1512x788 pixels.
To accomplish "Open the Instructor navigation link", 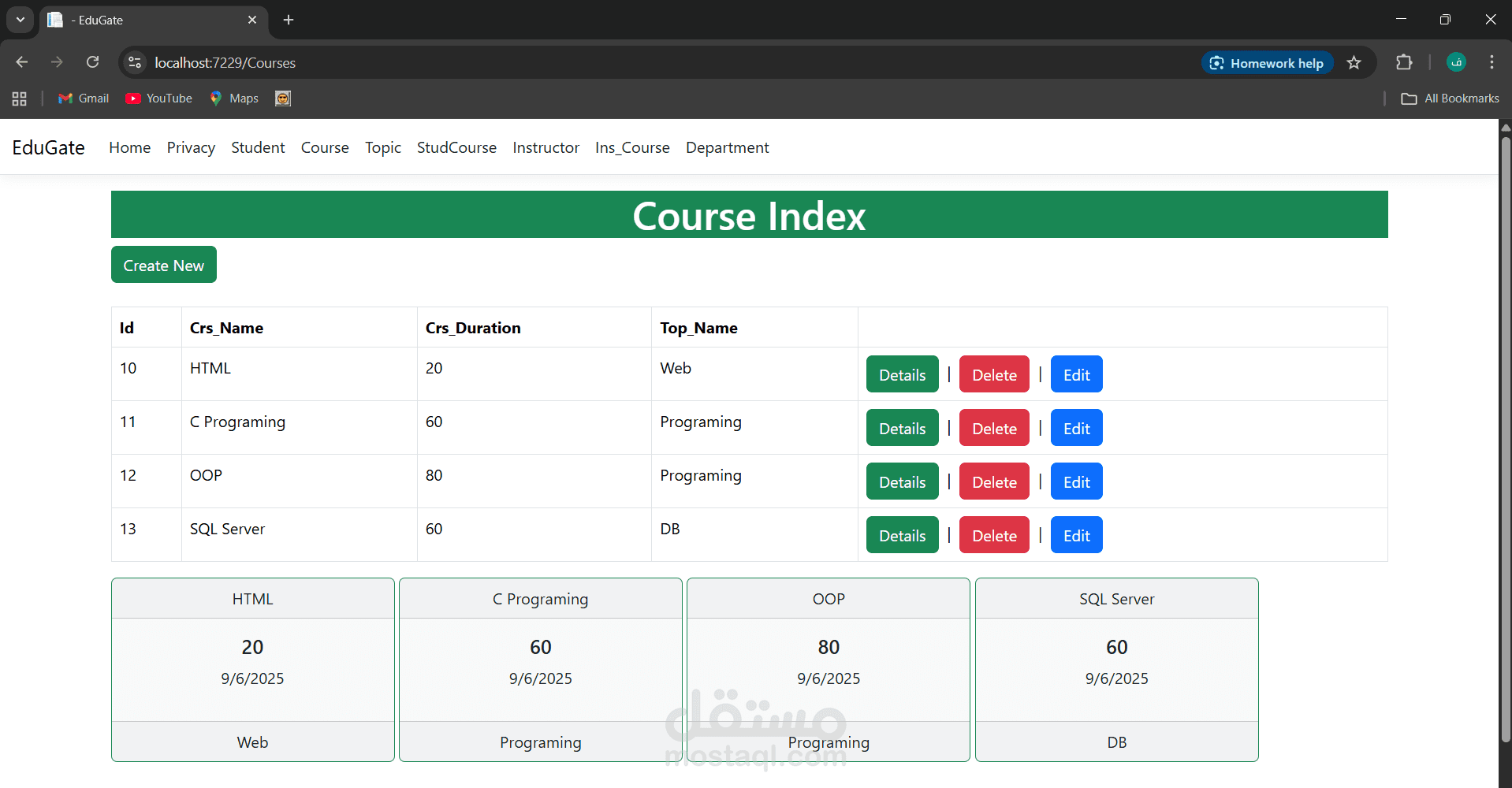I will [546, 147].
